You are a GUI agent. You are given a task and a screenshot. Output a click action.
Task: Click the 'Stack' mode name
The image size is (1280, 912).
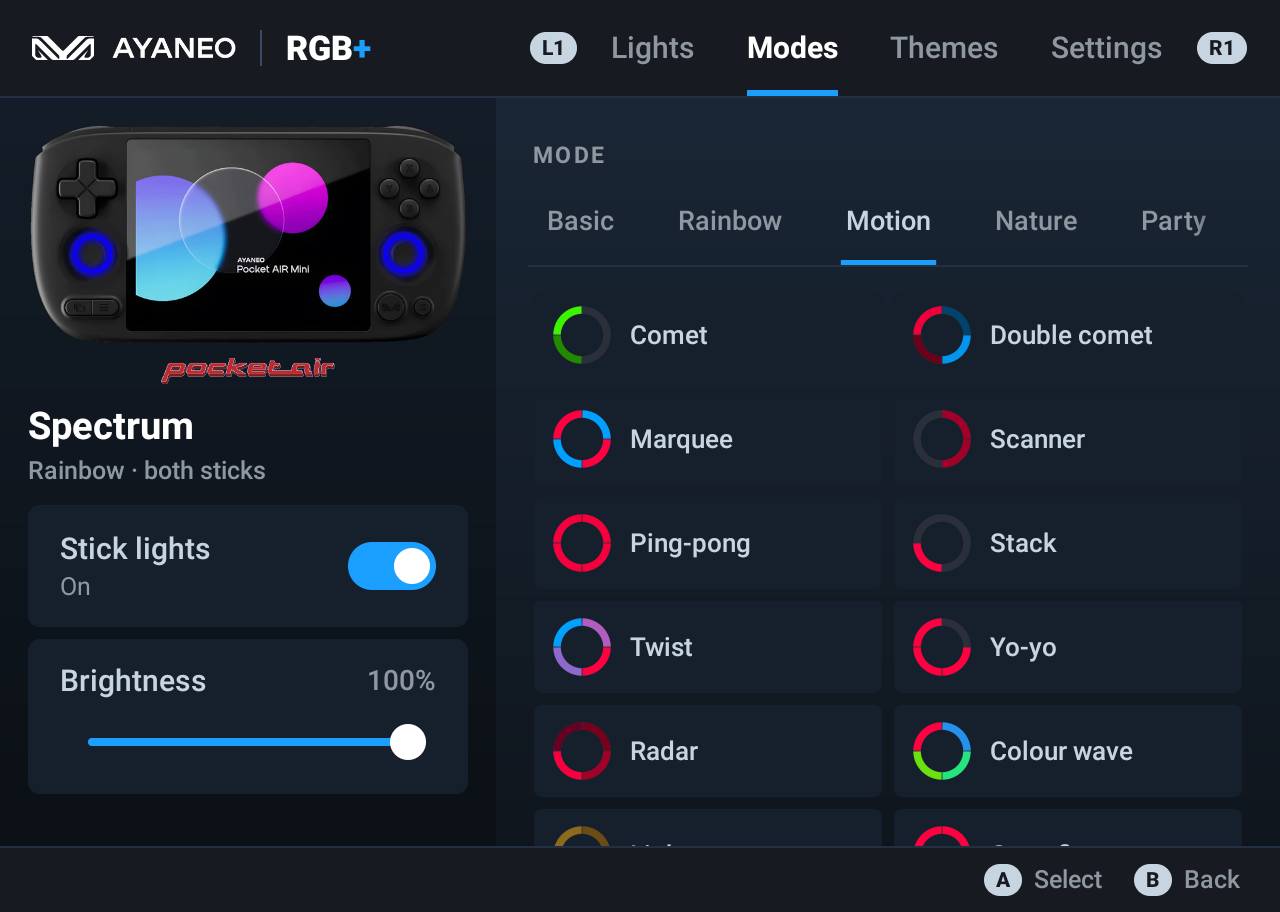(1023, 543)
